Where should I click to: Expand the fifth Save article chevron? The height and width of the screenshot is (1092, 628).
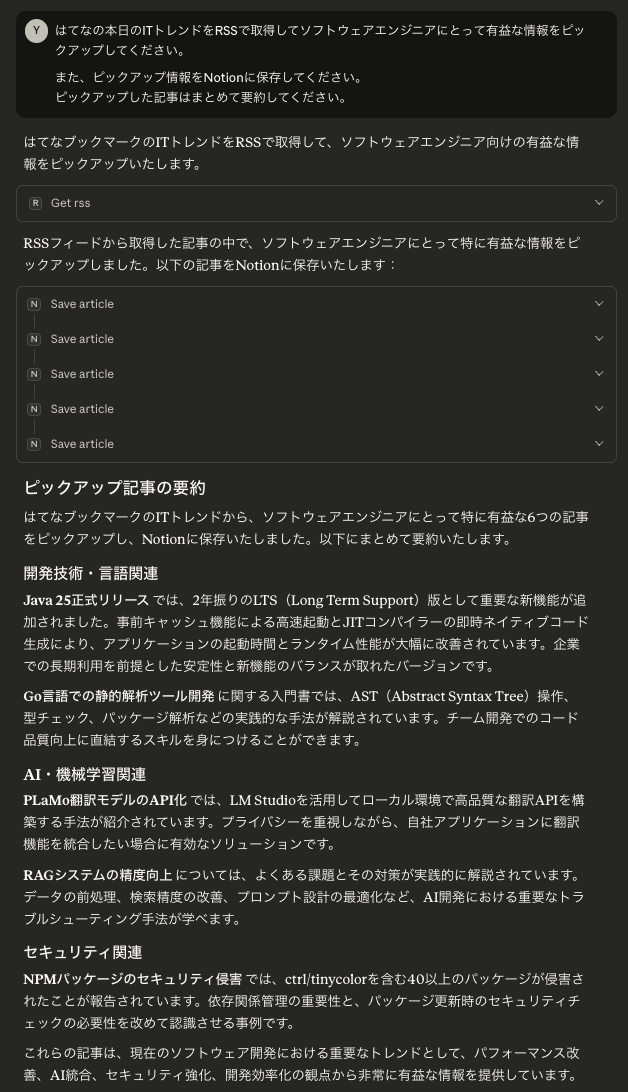[x=599, y=443]
